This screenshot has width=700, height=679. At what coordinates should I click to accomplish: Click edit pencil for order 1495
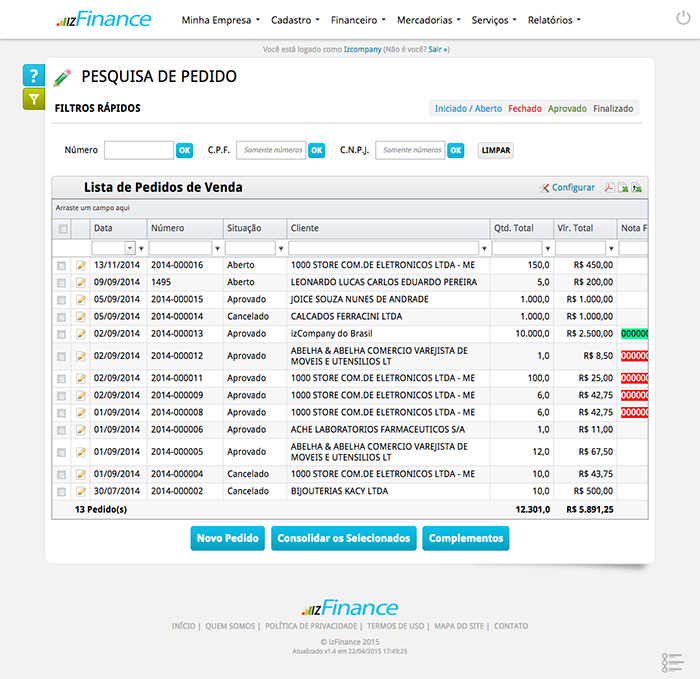coord(81,282)
